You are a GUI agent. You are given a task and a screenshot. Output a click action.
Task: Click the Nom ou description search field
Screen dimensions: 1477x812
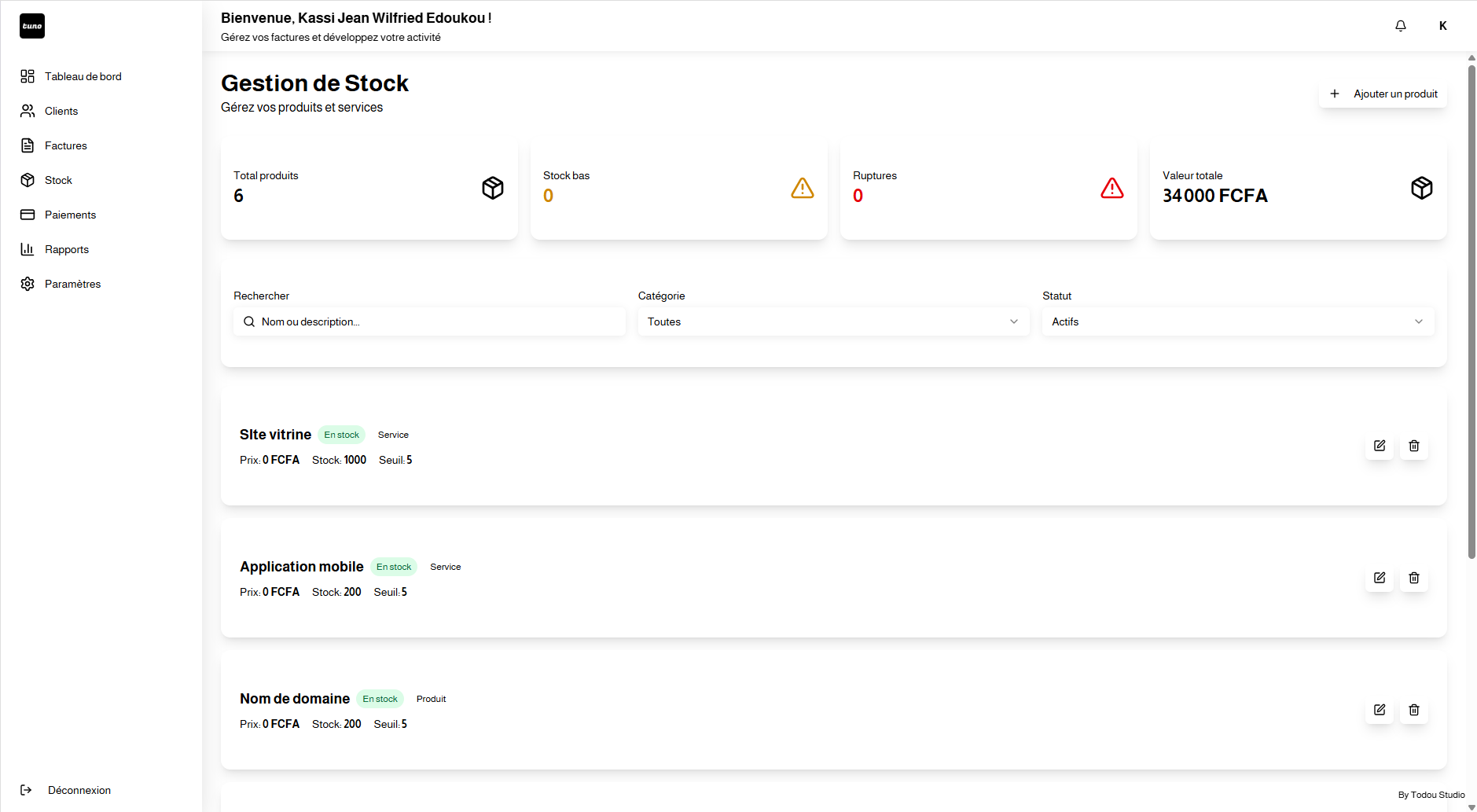(x=430, y=321)
